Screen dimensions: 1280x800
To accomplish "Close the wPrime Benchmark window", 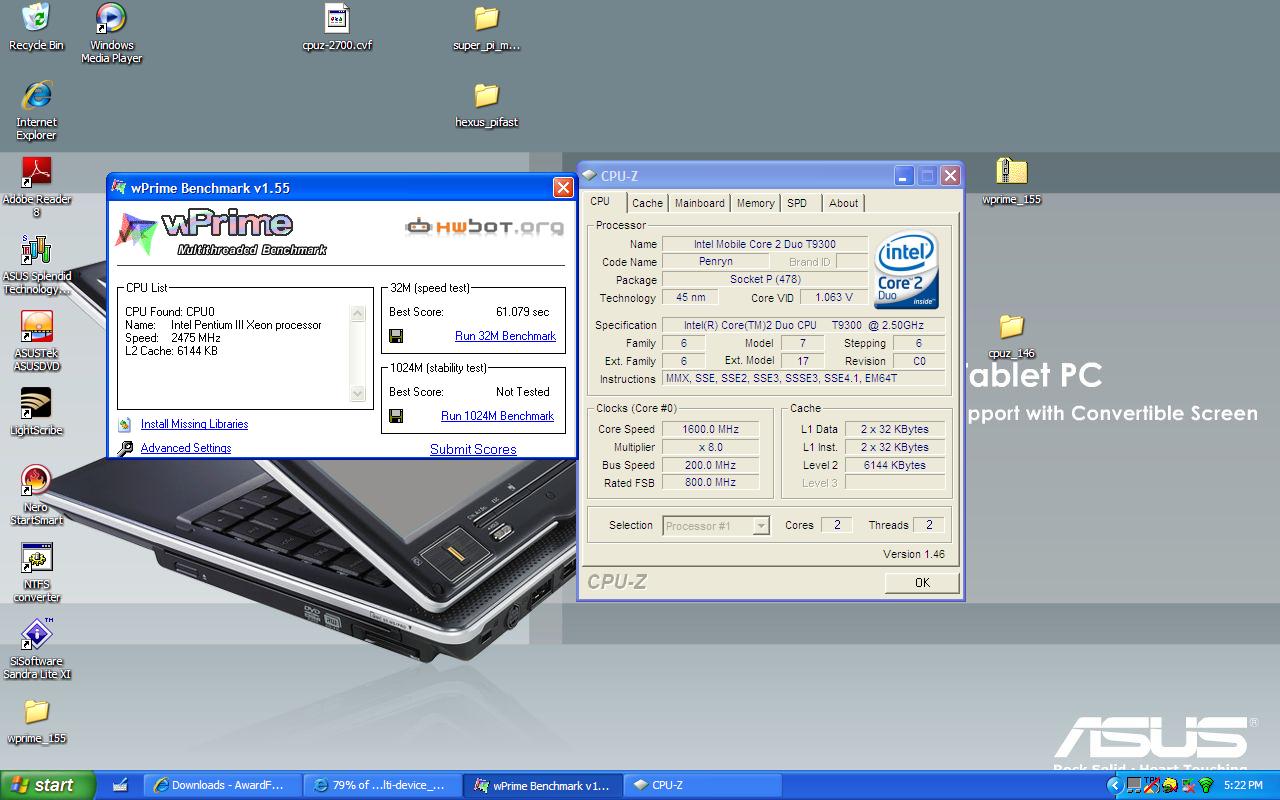I will click(x=563, y=188).
